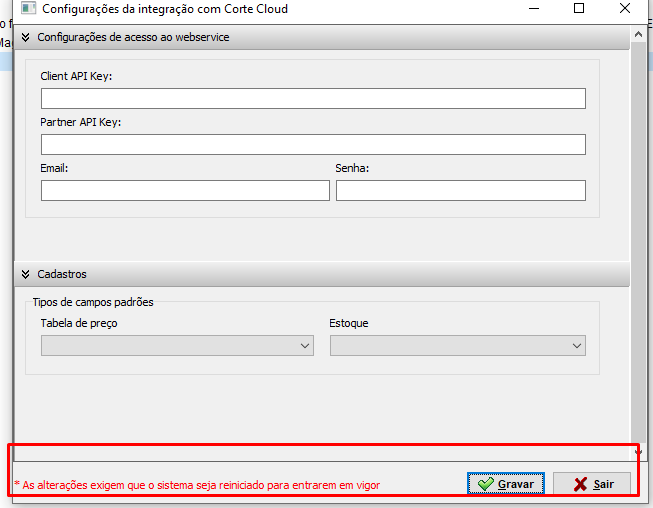Screen dimensions: 653x508
Task: Maximize the Corte Cloud settings window
Action: tap(579, 8)
